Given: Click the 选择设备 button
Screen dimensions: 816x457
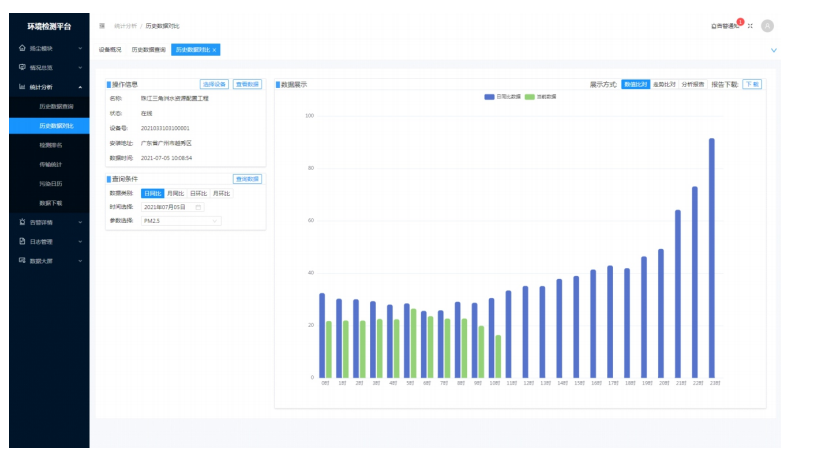Looking at the screenshot, I should pyautogui.click(x=214, y=85).
